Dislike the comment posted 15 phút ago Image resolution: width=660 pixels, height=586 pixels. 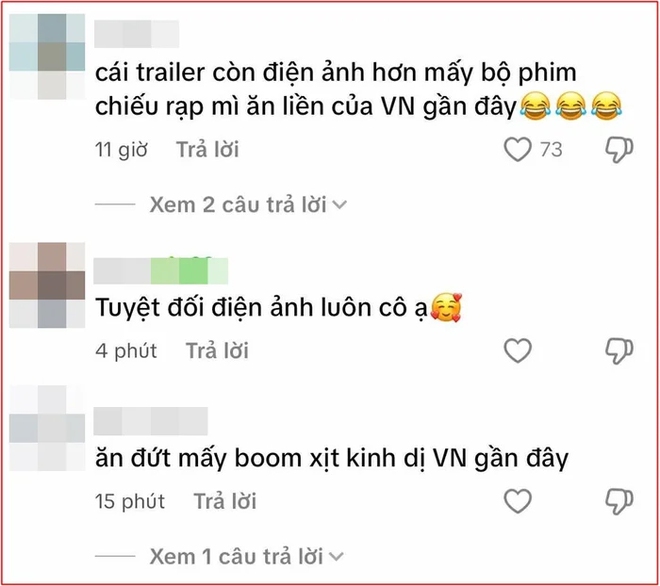(x=619, y=501)
